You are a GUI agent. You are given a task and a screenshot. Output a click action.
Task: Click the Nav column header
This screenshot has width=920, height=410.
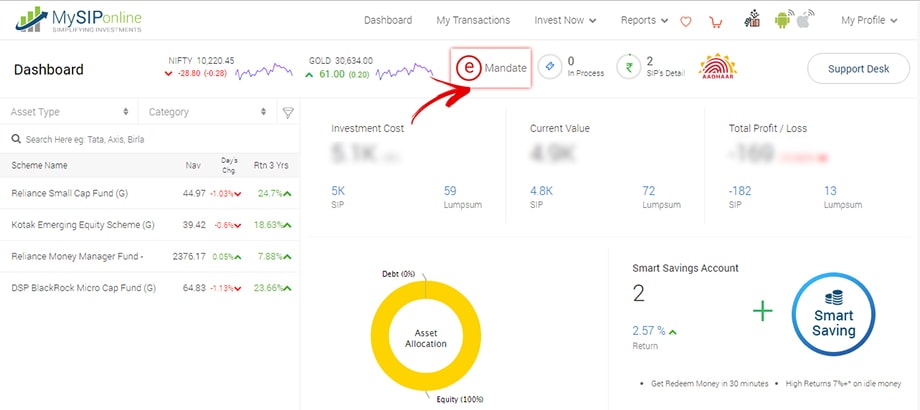[193, 165]
